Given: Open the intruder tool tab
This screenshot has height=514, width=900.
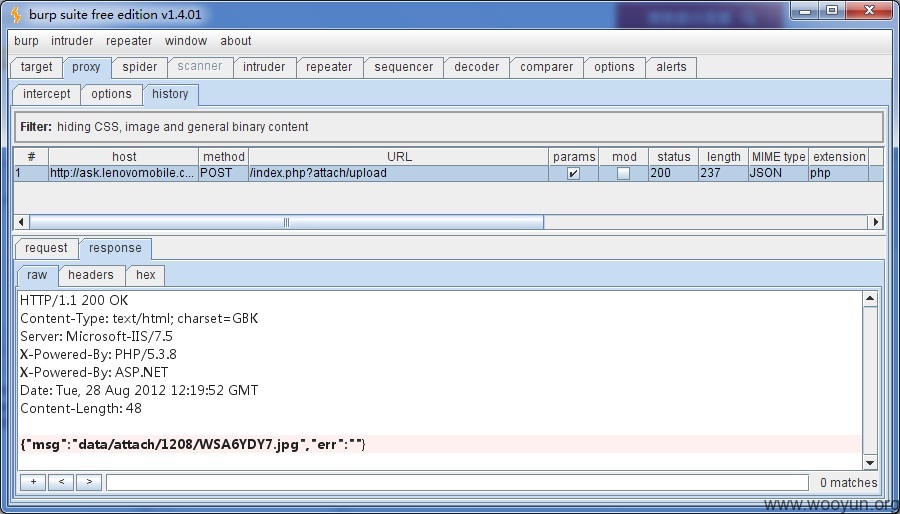Looking at the screenshot, I should [x=264, y=67].
